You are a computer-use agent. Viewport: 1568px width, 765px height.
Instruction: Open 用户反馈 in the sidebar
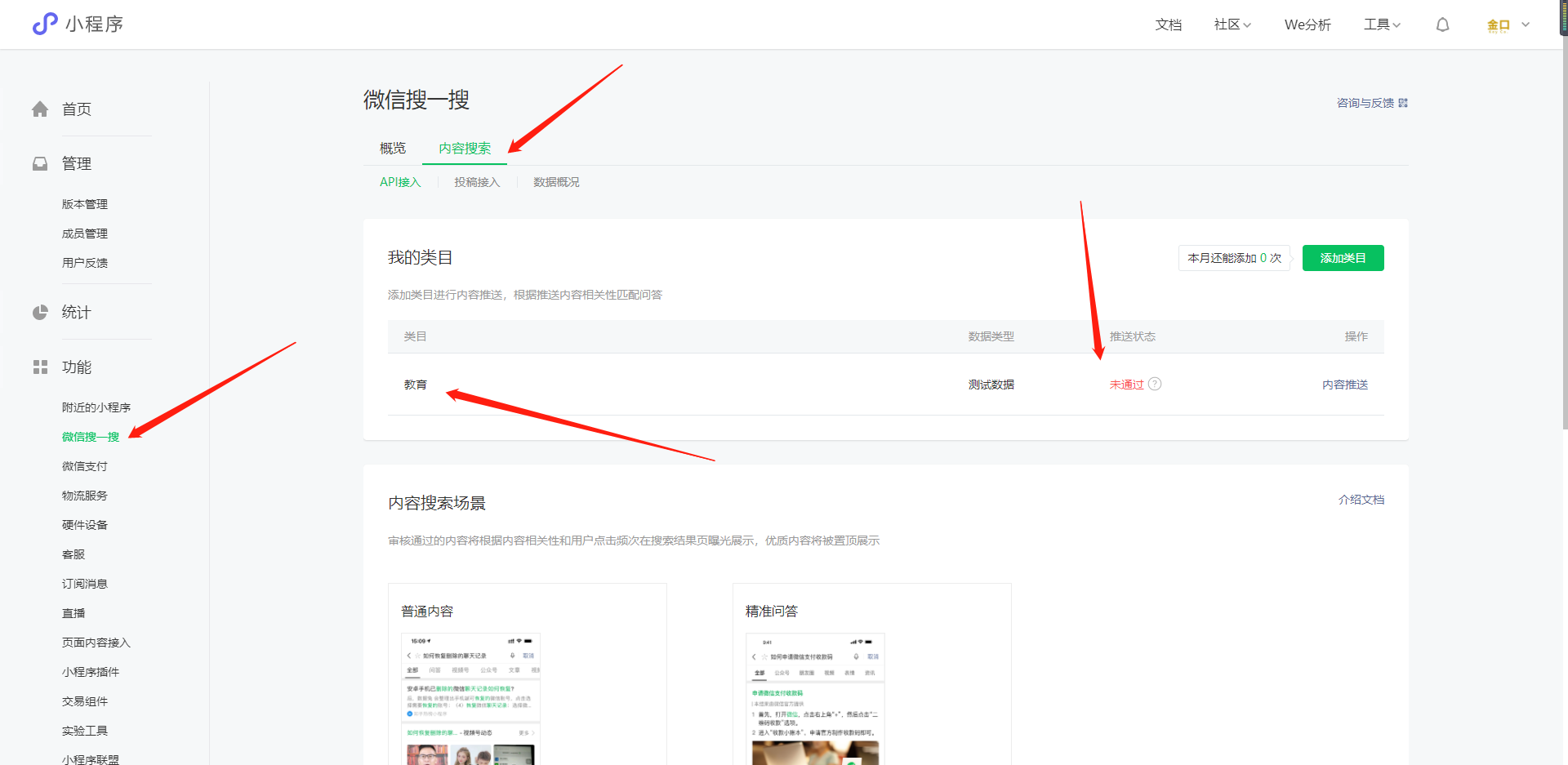pos(85,263)
